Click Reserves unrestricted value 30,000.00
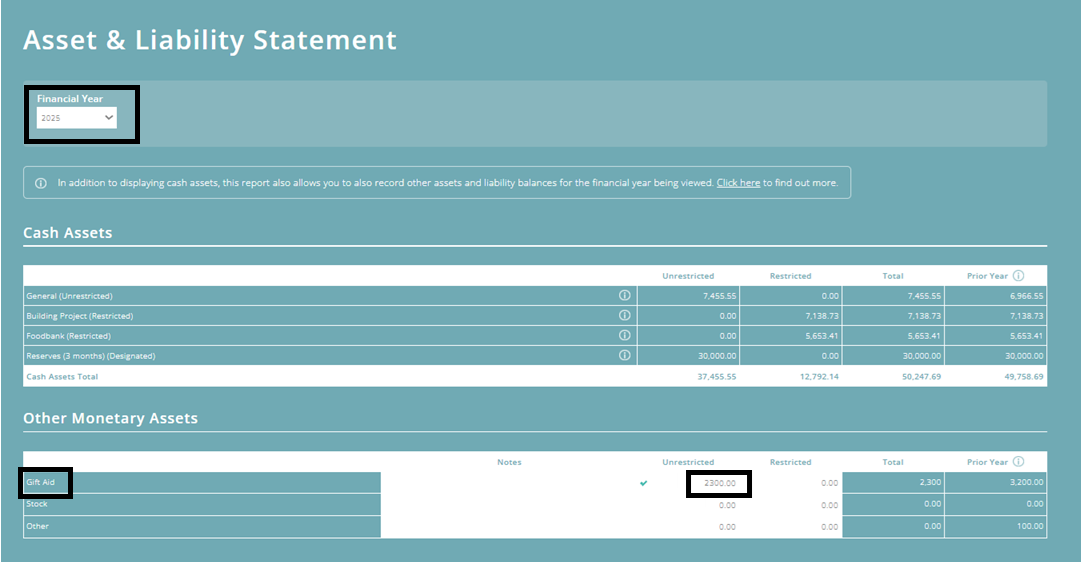Image resolution: width=1081 pixels, height=562 pixels. point(717,356)
